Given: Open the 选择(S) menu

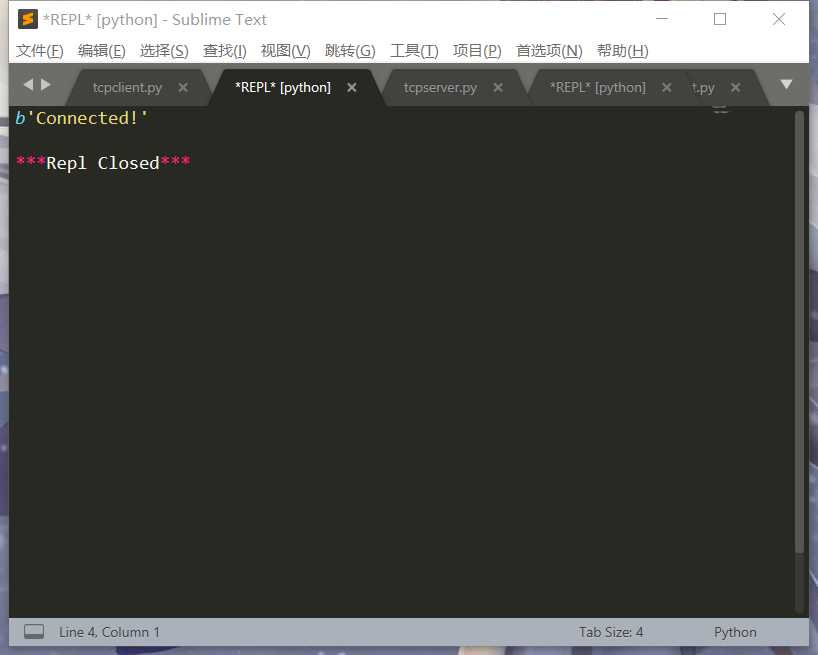Looking at the screenshot, I should tap(164, 51).
